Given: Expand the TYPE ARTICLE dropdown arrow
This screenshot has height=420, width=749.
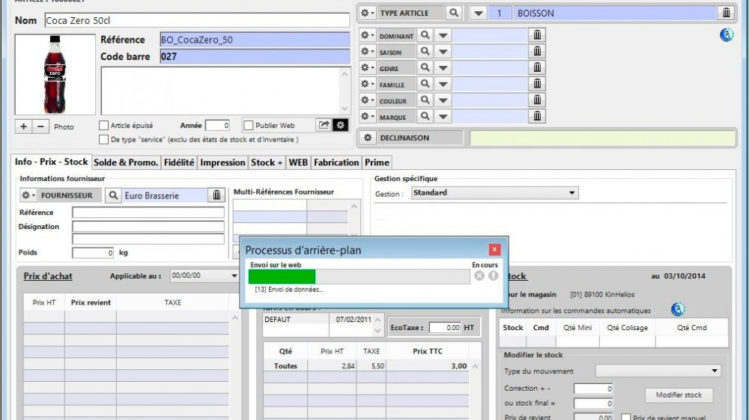Looking at the screenshot, I should pyautogui.click(x=478, y=13).
